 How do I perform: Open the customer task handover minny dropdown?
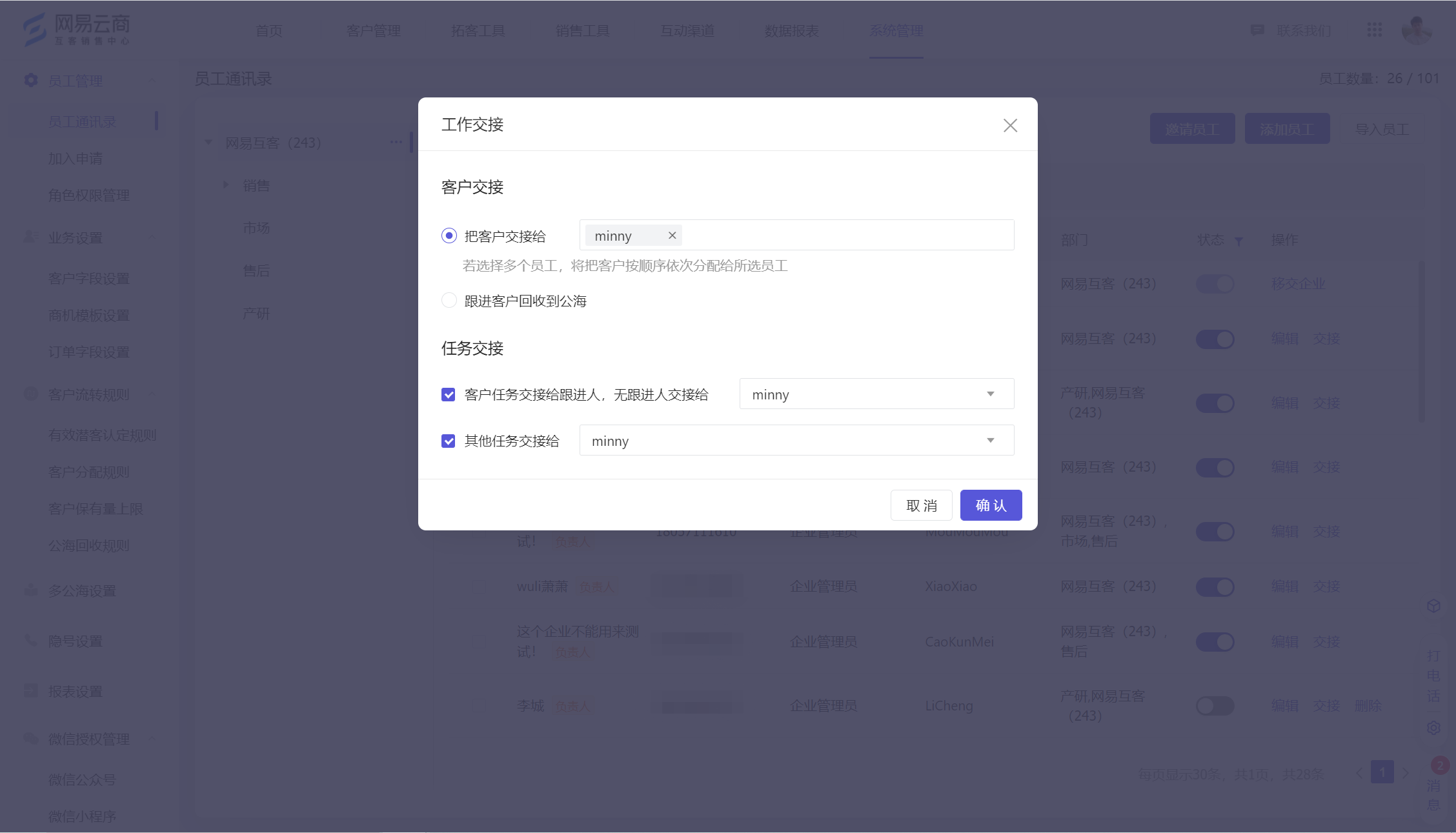[876, 394]
